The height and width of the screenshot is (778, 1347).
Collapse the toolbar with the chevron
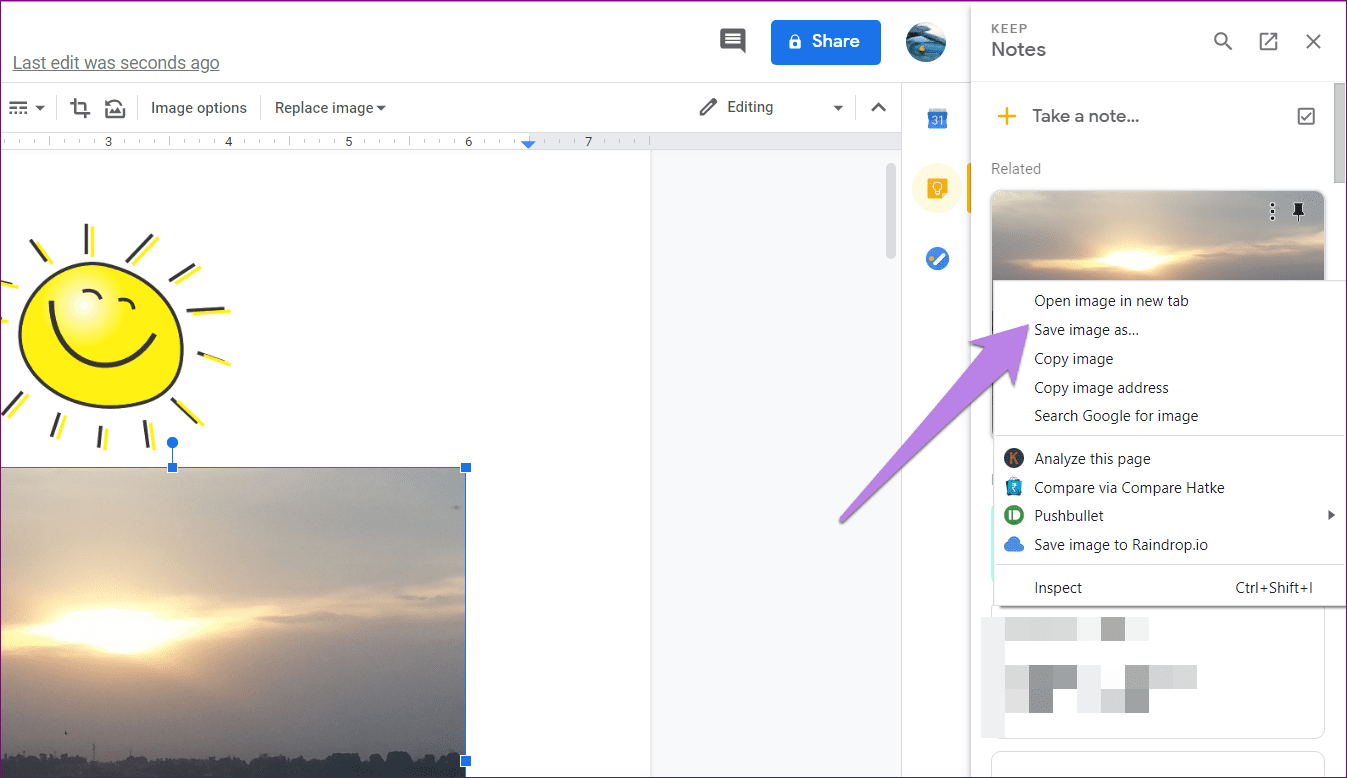(x=878, y=107)
